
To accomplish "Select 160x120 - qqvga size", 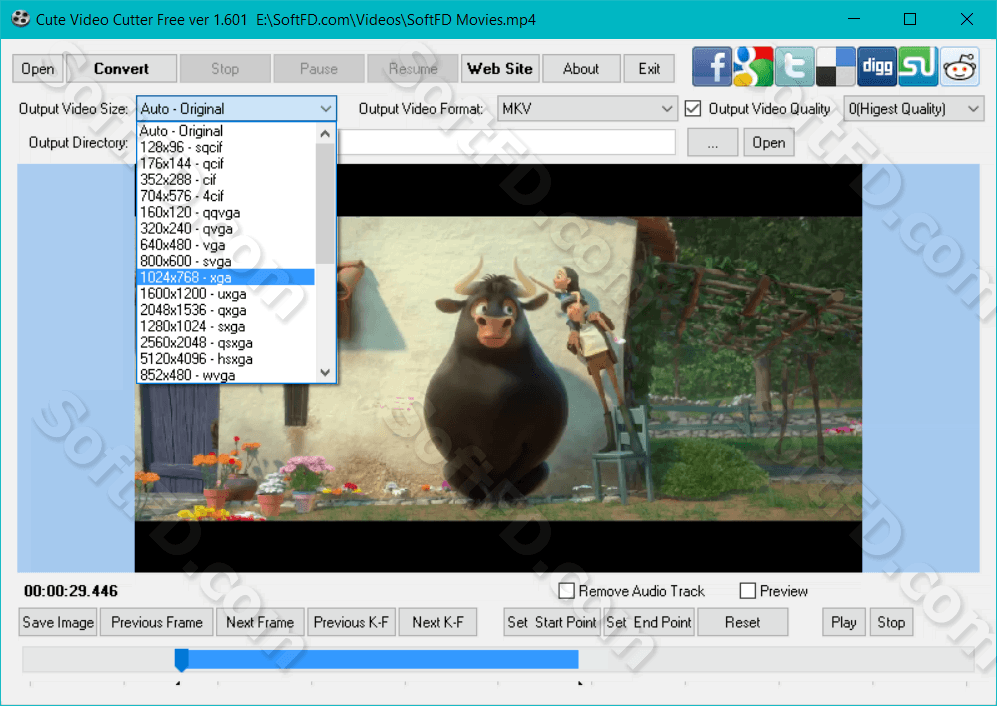I will 226,212.
